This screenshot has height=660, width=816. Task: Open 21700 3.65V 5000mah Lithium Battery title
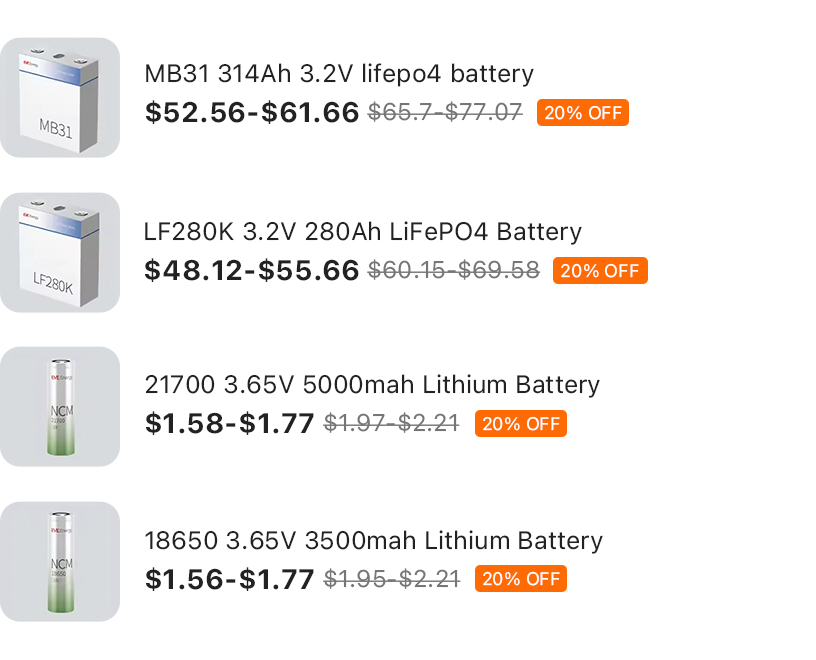coord(372,385)
